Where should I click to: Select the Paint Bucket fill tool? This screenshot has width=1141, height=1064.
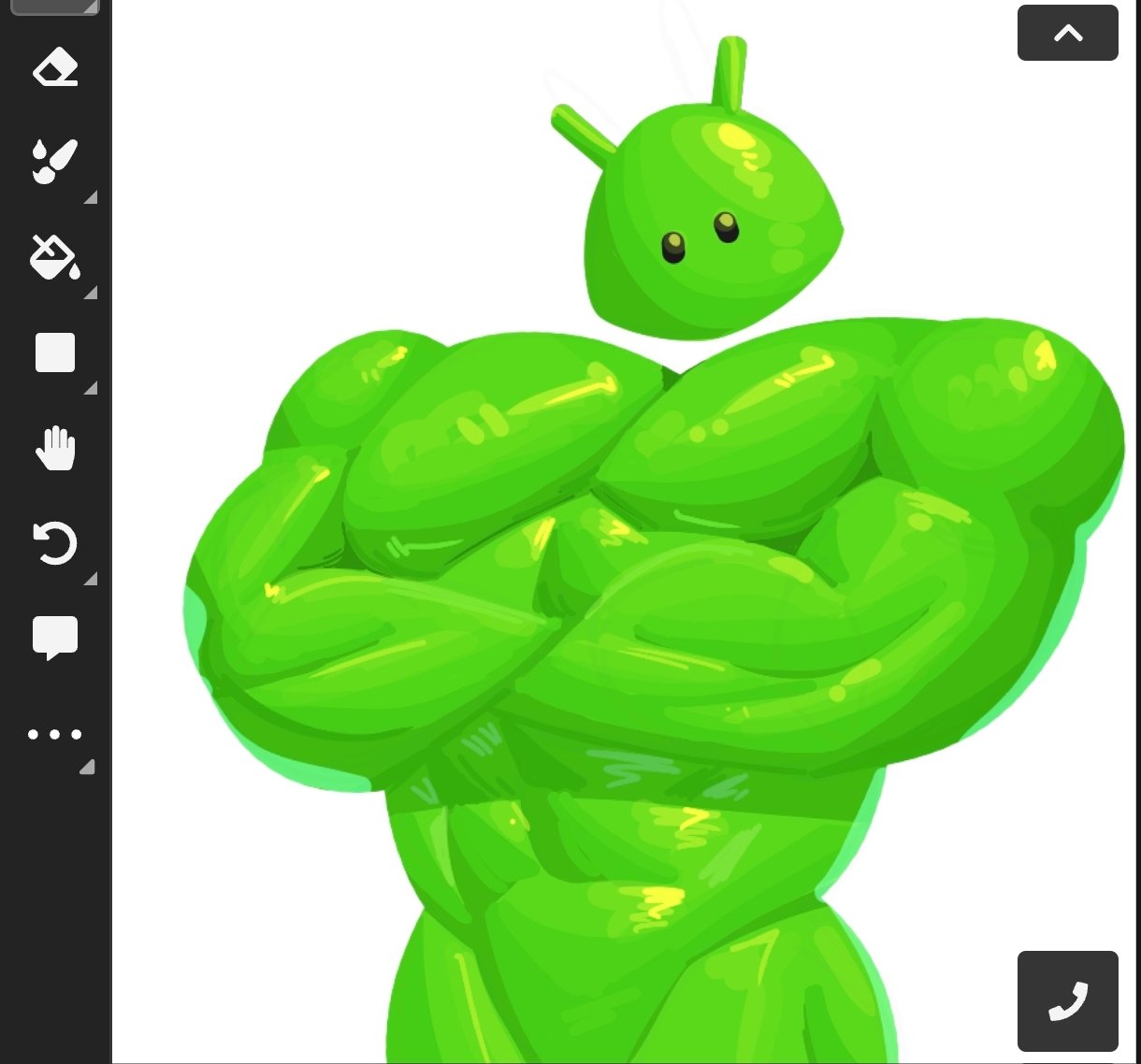pos(55,257)
